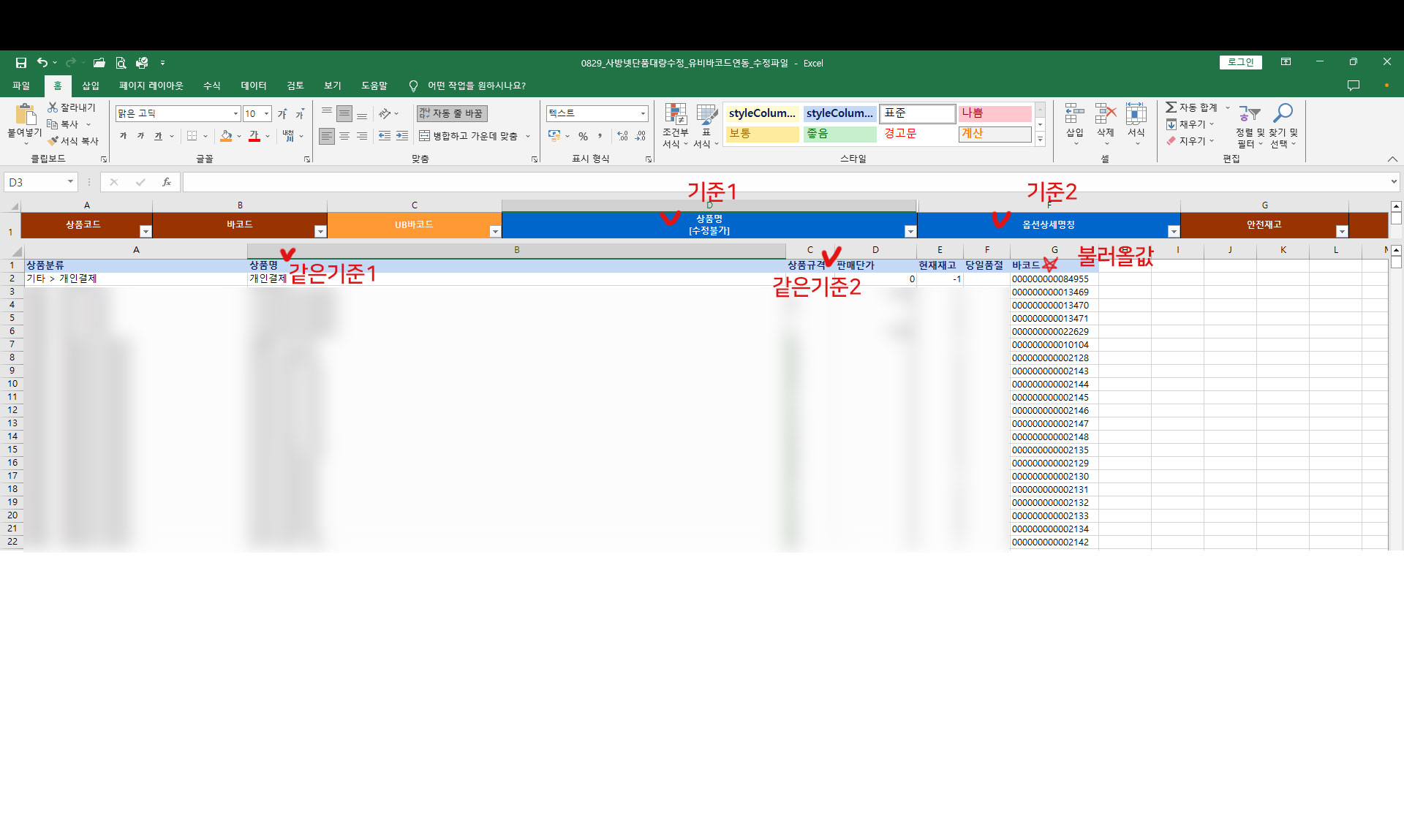This screenshot has width=1404, height=840.
Task: Align text to the left
Action: [x=326, y=136]
